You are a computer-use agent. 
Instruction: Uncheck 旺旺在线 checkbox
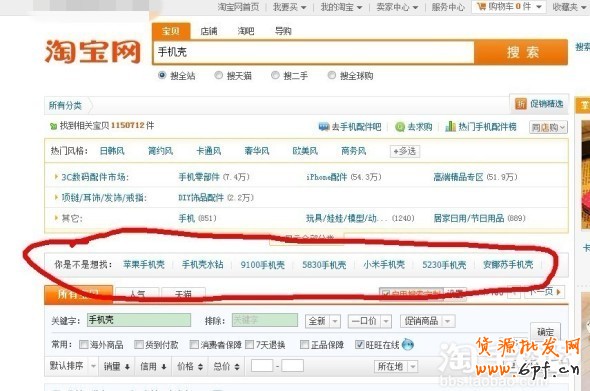click(x=359, y=344)
